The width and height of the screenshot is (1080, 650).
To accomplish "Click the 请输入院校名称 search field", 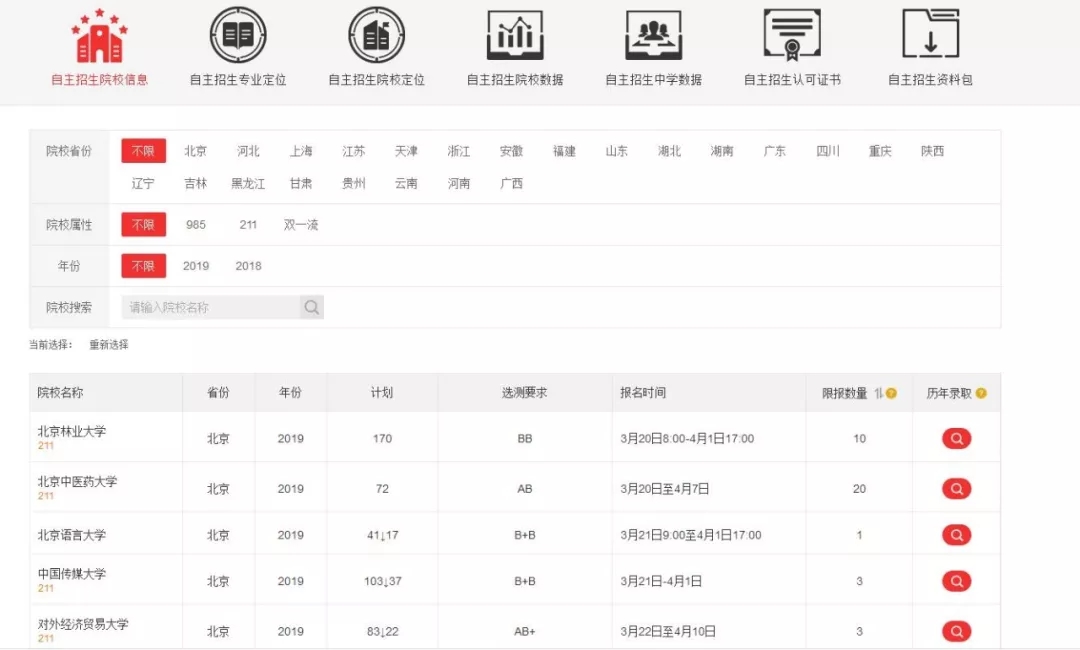I will (210, 308).
